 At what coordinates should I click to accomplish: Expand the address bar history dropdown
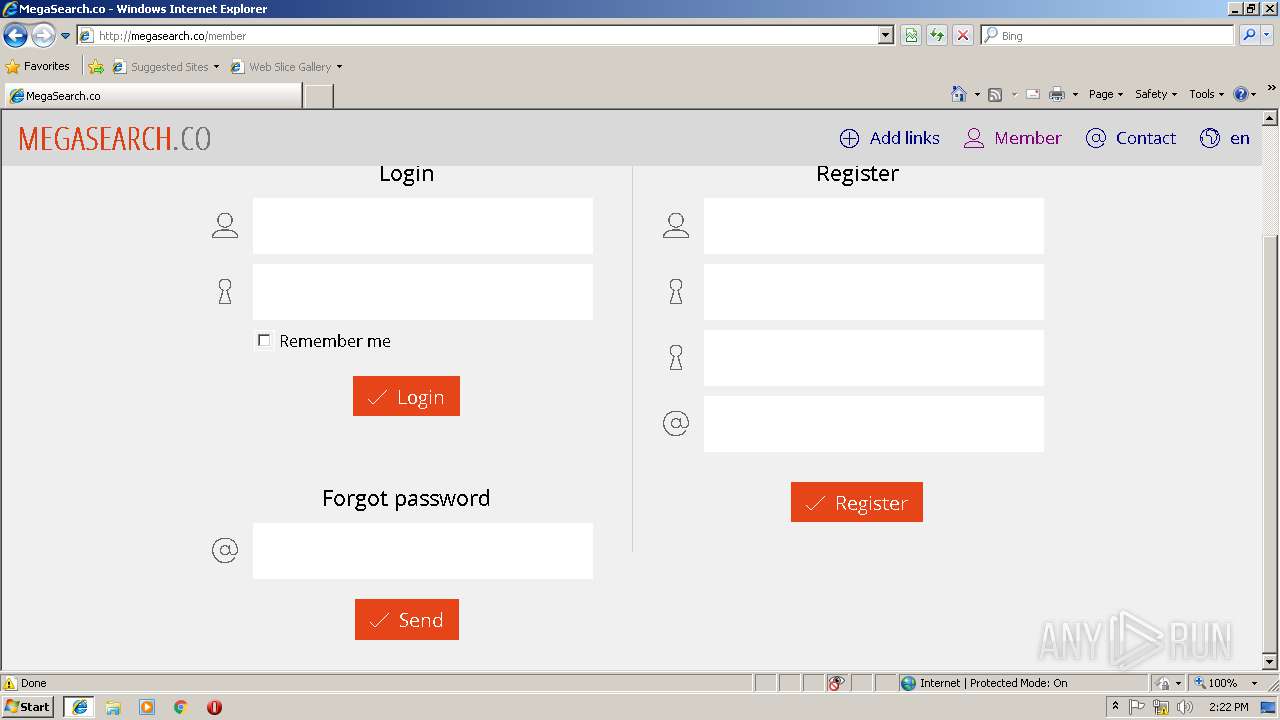pos(885,36)
